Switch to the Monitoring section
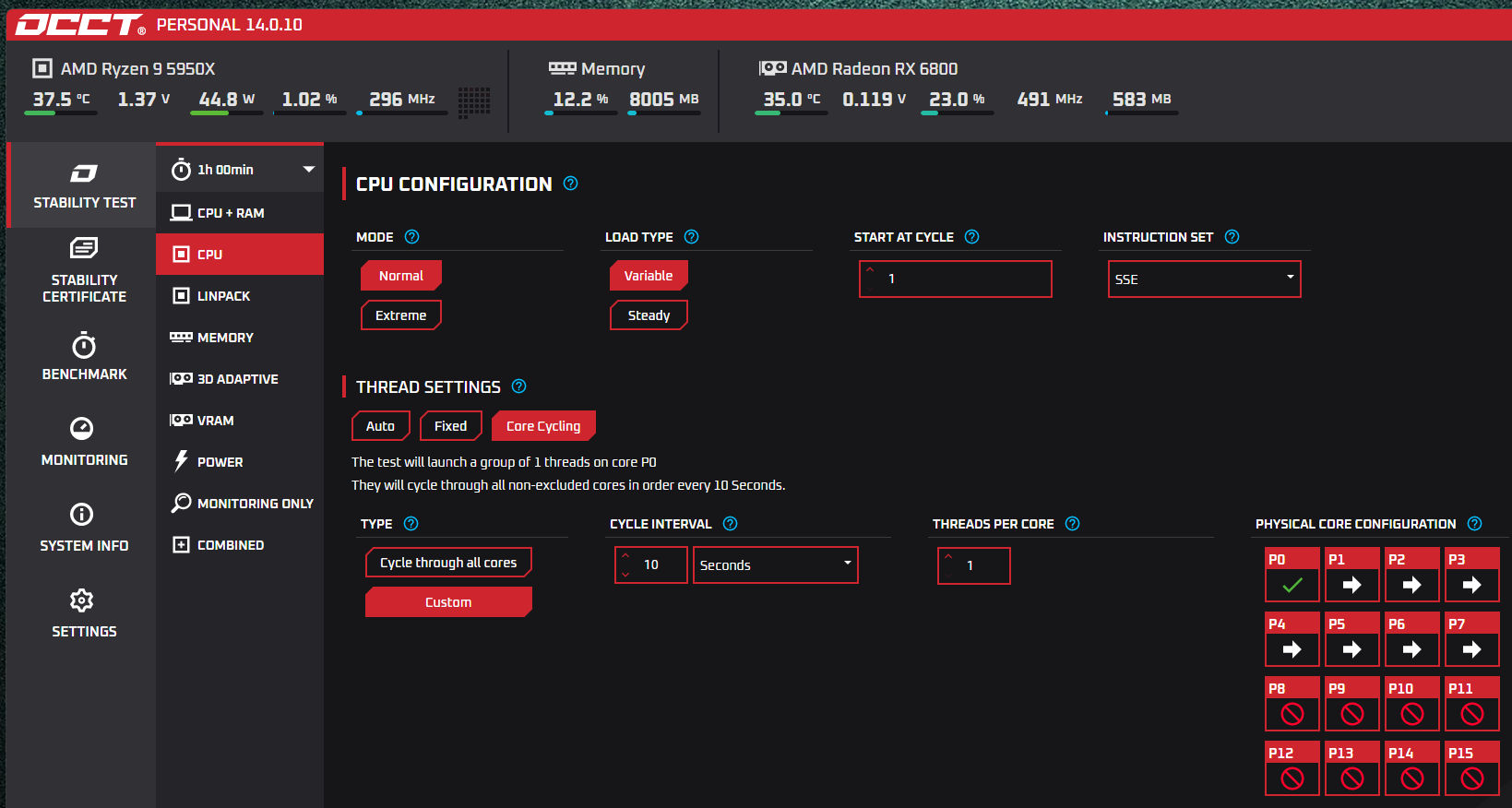The height and width of the screenshot is (808, 1512). (x=84, y=443)
